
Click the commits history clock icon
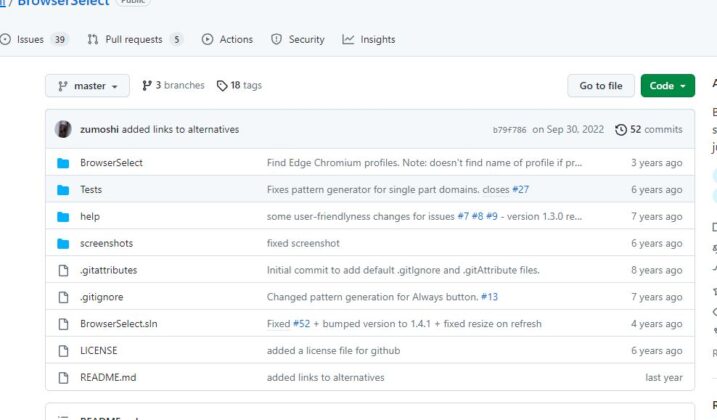pos(621,130)
